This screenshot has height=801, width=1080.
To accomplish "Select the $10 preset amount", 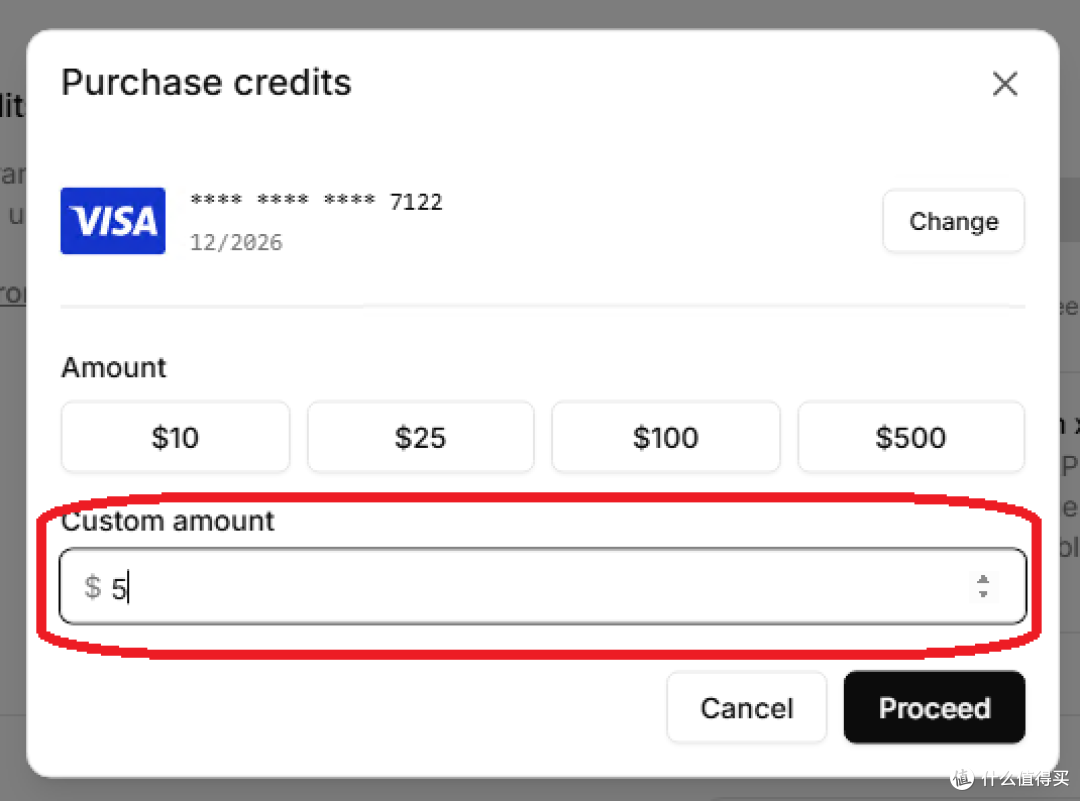I will [x=175, y=437].
